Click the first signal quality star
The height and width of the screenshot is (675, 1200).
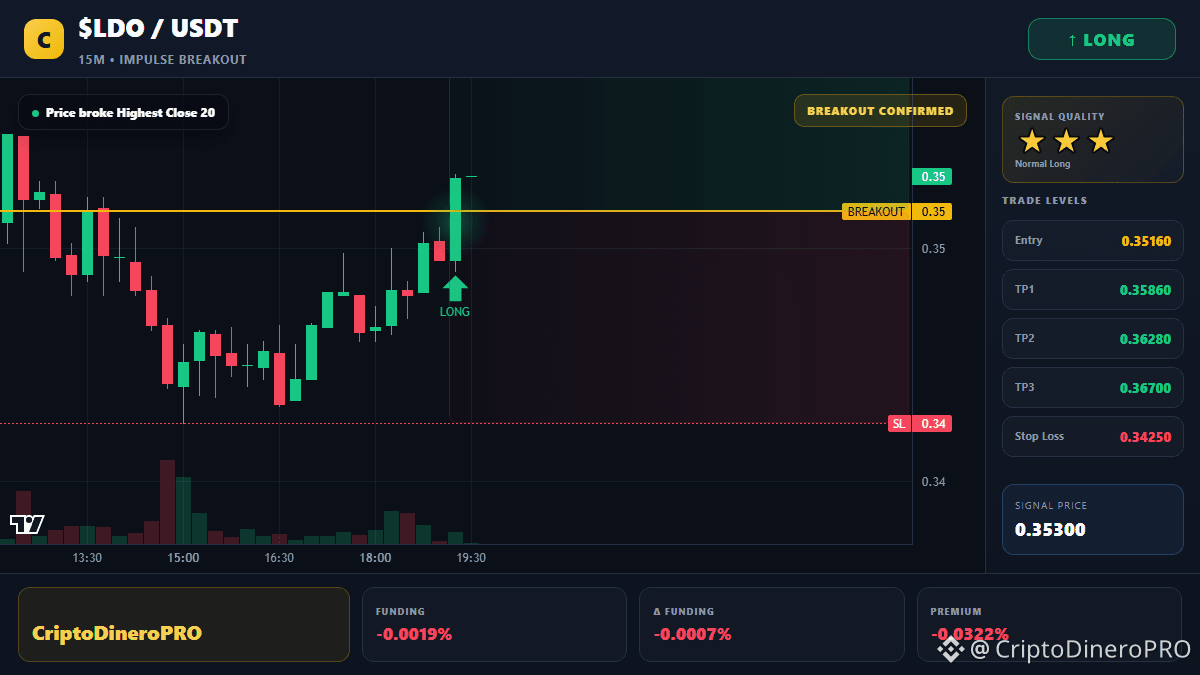[1031, 141]
